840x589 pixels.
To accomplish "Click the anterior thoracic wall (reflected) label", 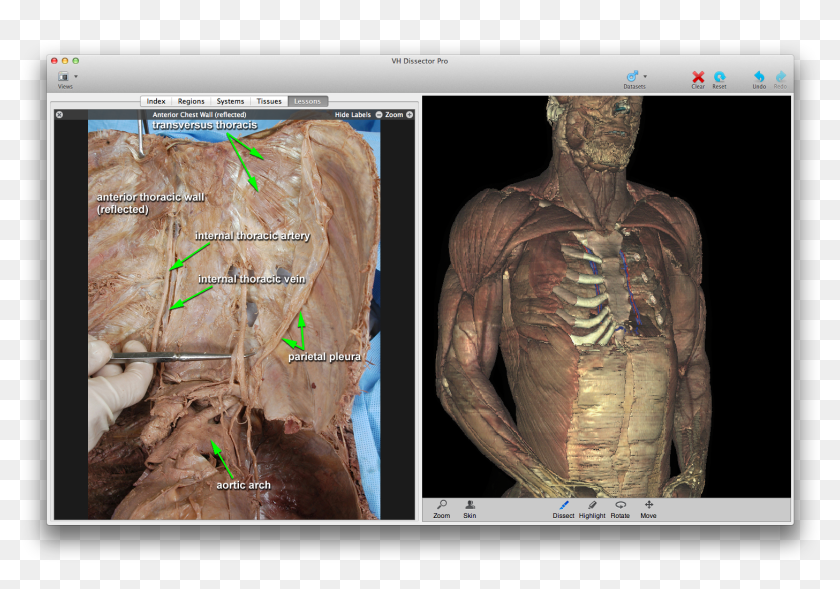I will (x=151, y=203).
